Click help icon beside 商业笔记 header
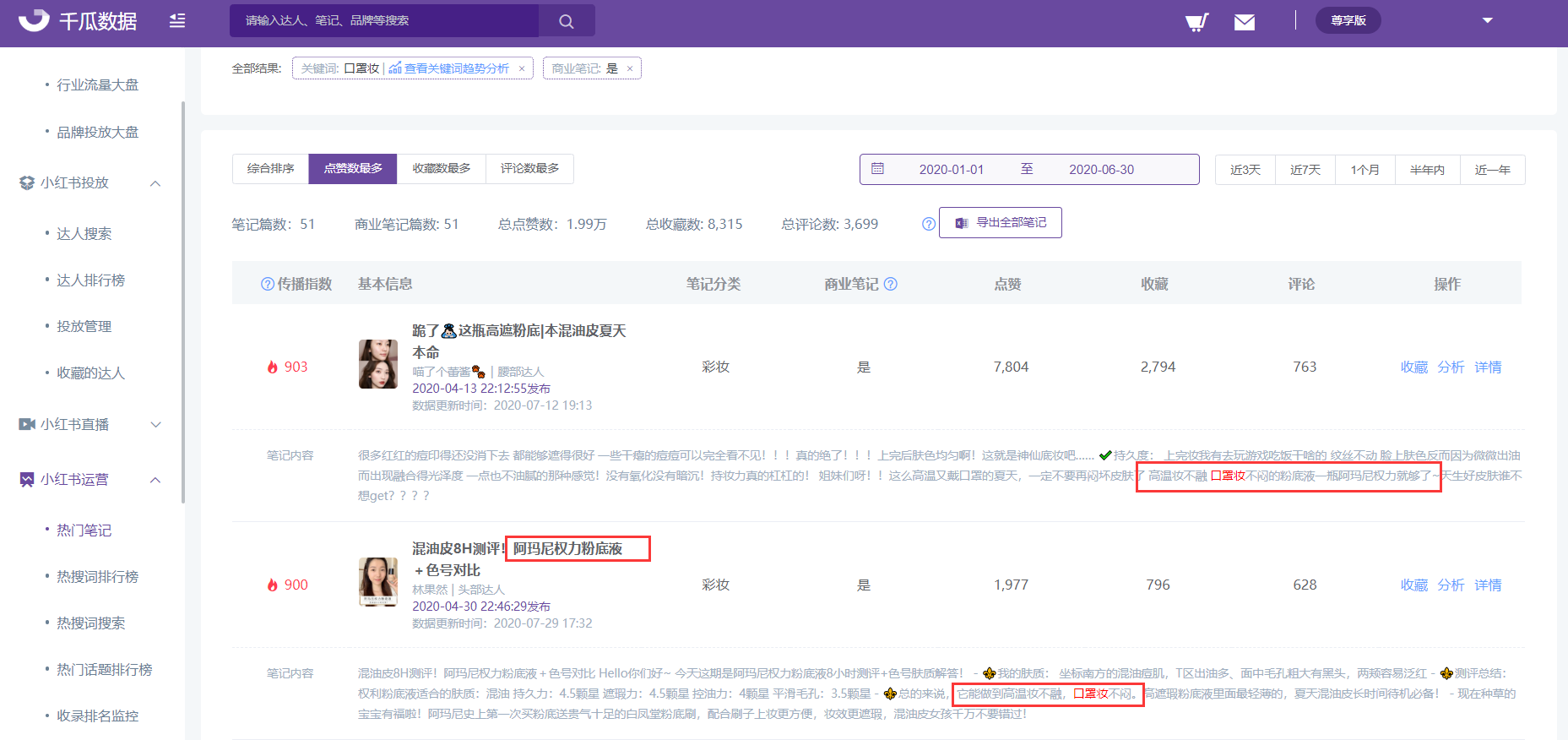Image resolution: width=1568 pixels, height=740 pixels. (x=890, y=284)
